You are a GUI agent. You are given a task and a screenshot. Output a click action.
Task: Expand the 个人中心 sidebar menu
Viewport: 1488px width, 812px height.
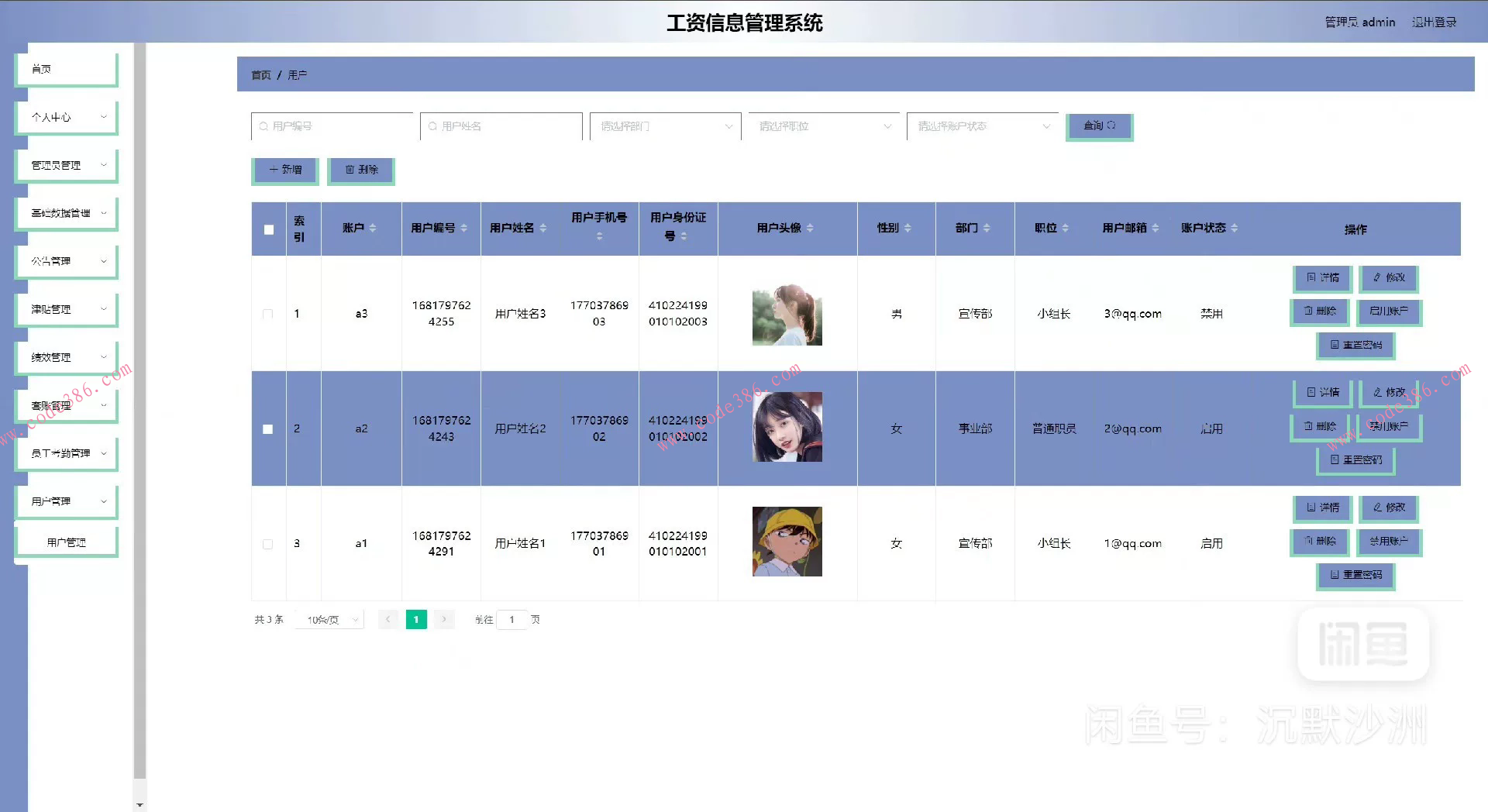coord(67,117)
